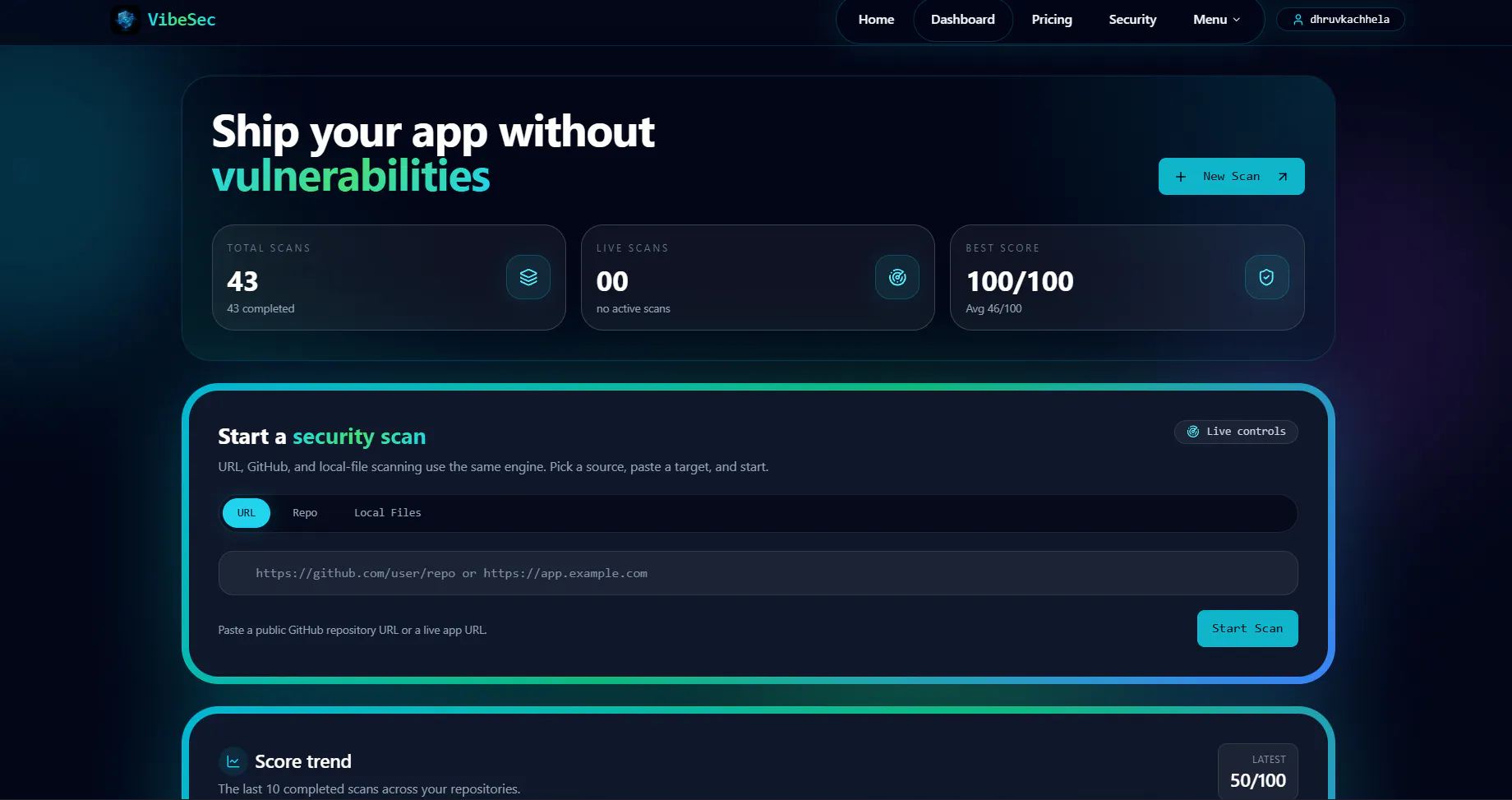Click the 'BEST SCORE' label

(1003, 248)
